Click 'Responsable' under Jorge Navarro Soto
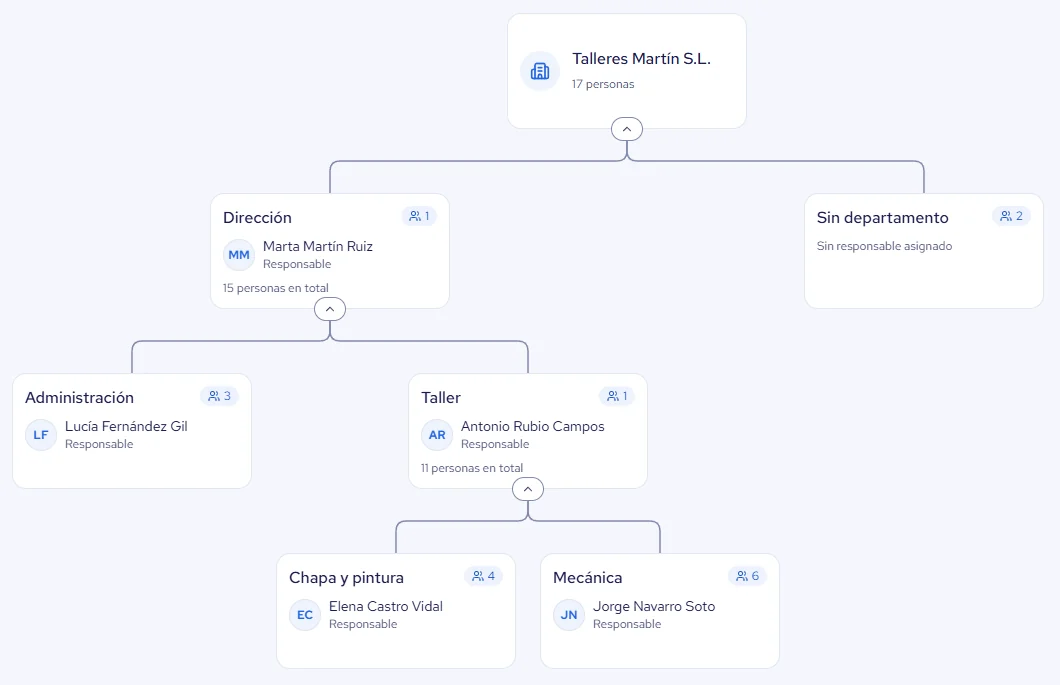The image size is (1060, 685). point(627,624)
